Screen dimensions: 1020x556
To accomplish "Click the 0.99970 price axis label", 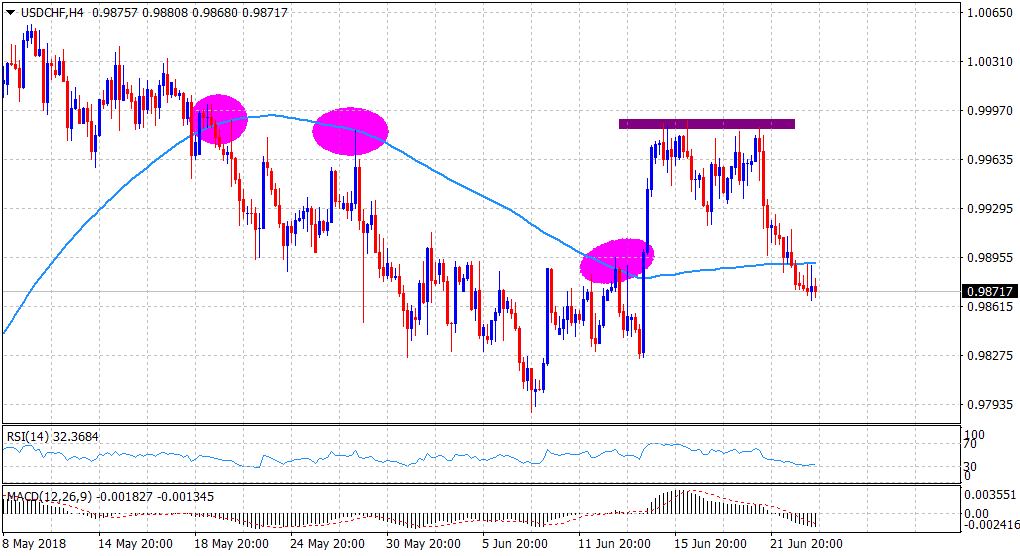I will 988,111.
